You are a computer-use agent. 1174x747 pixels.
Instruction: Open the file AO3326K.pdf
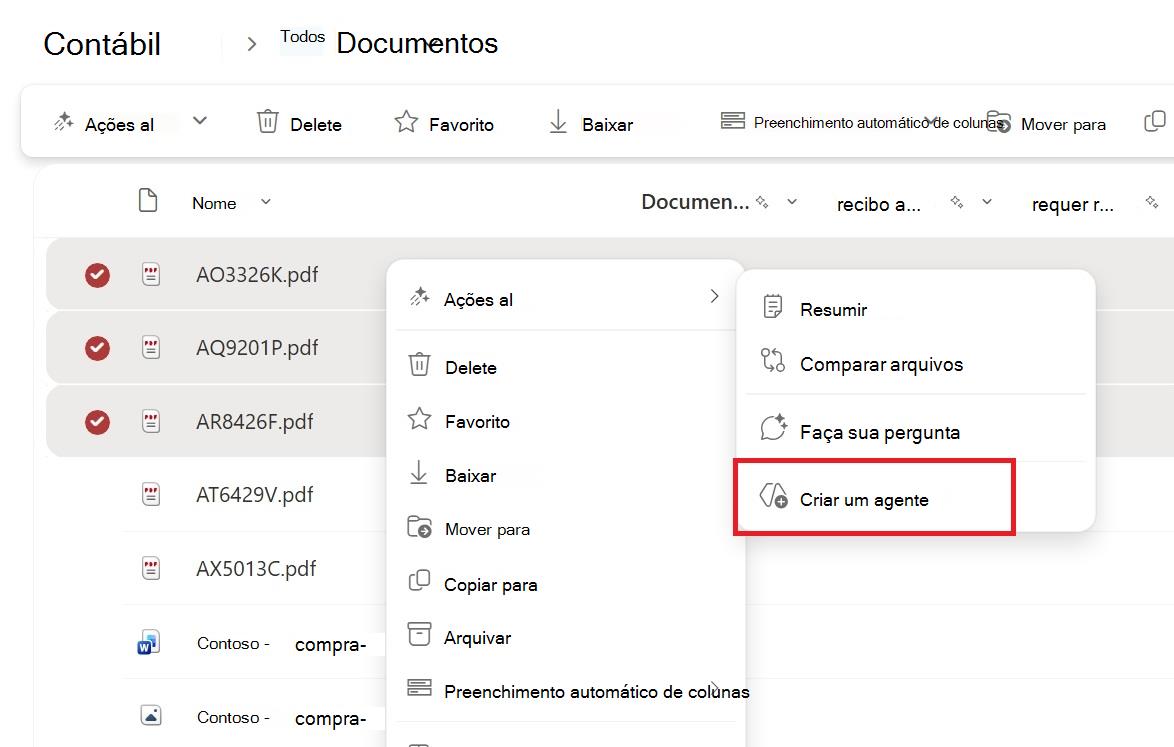point(257,275)
